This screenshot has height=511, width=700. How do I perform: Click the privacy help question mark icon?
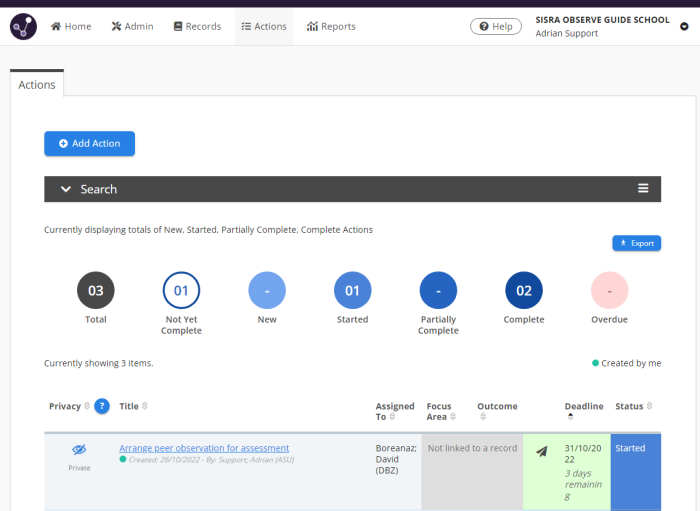(102, 406)
